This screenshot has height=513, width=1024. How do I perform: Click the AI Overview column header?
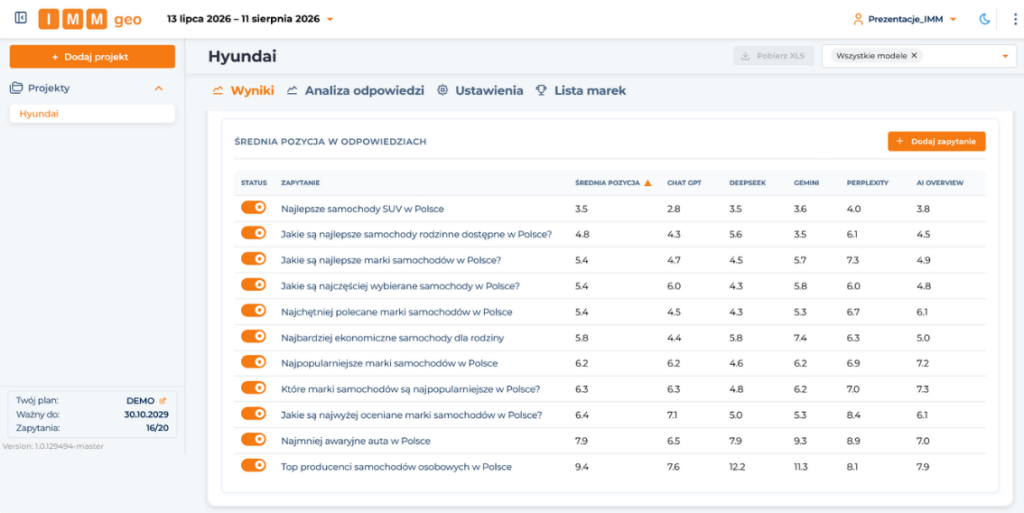coord(940,183)
